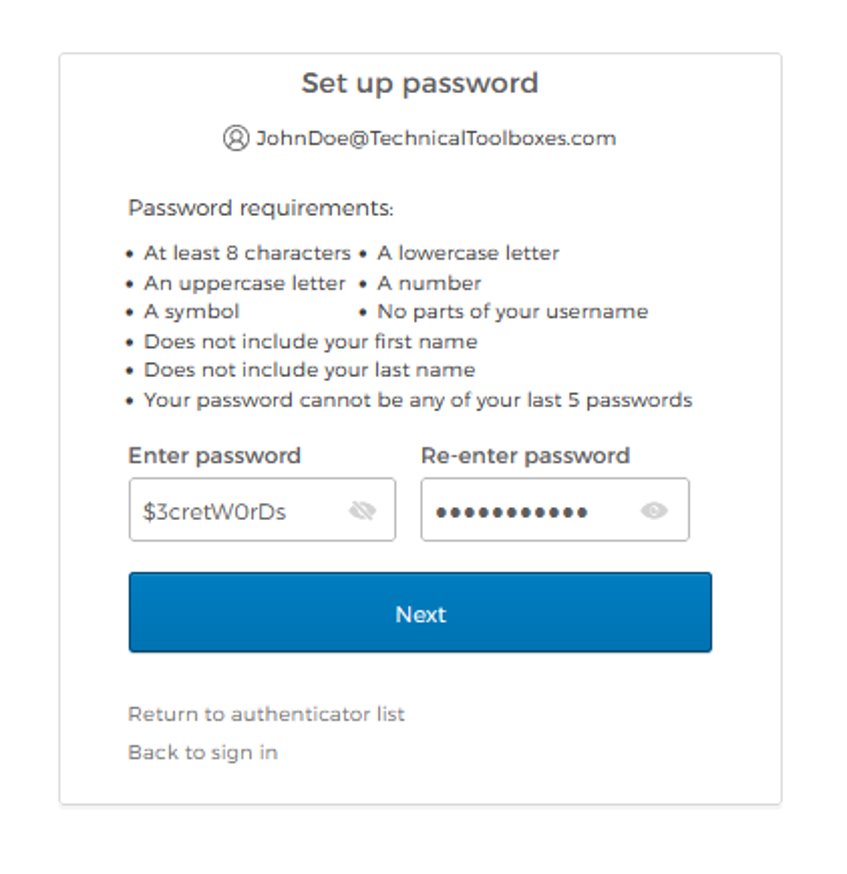
Task: Select the A symbol requirement
Action: (192, 312)
